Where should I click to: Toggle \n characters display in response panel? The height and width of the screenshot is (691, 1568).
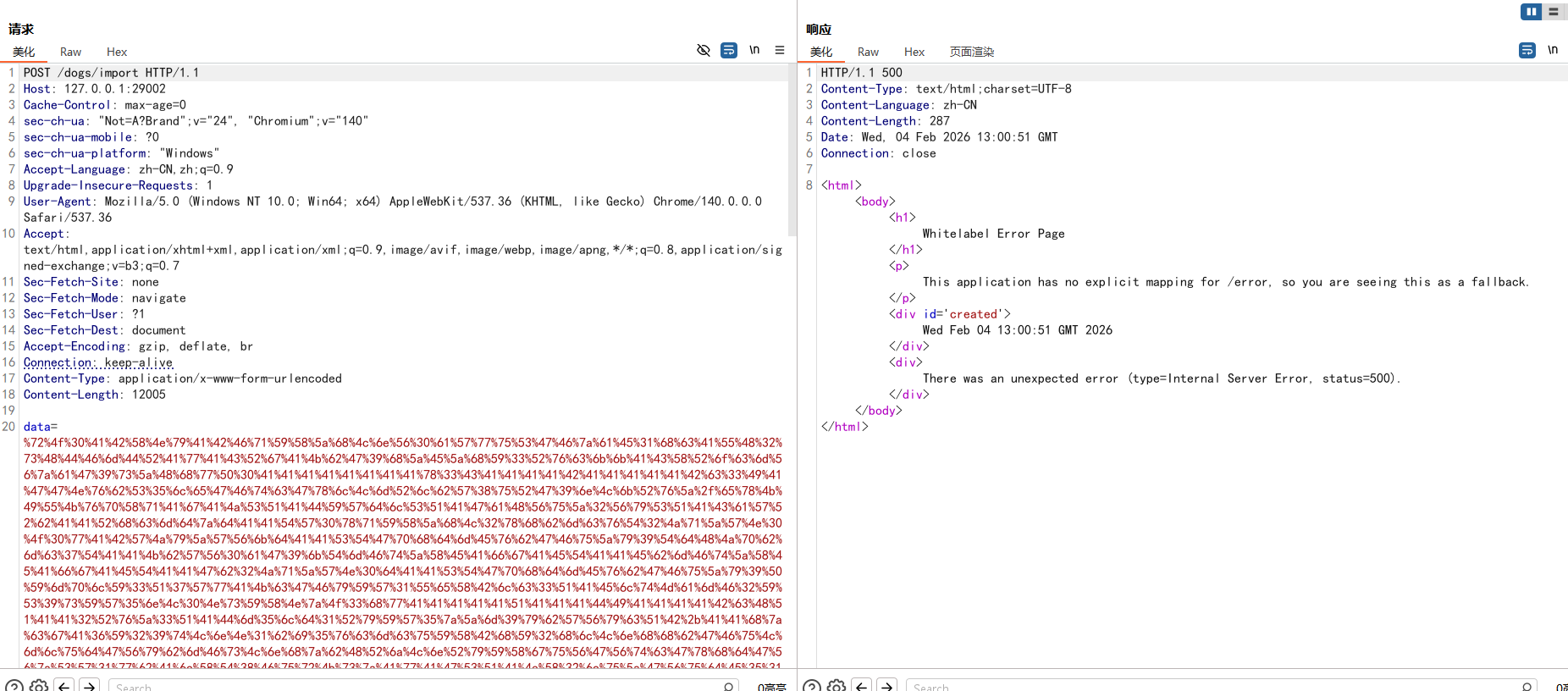1553,50
